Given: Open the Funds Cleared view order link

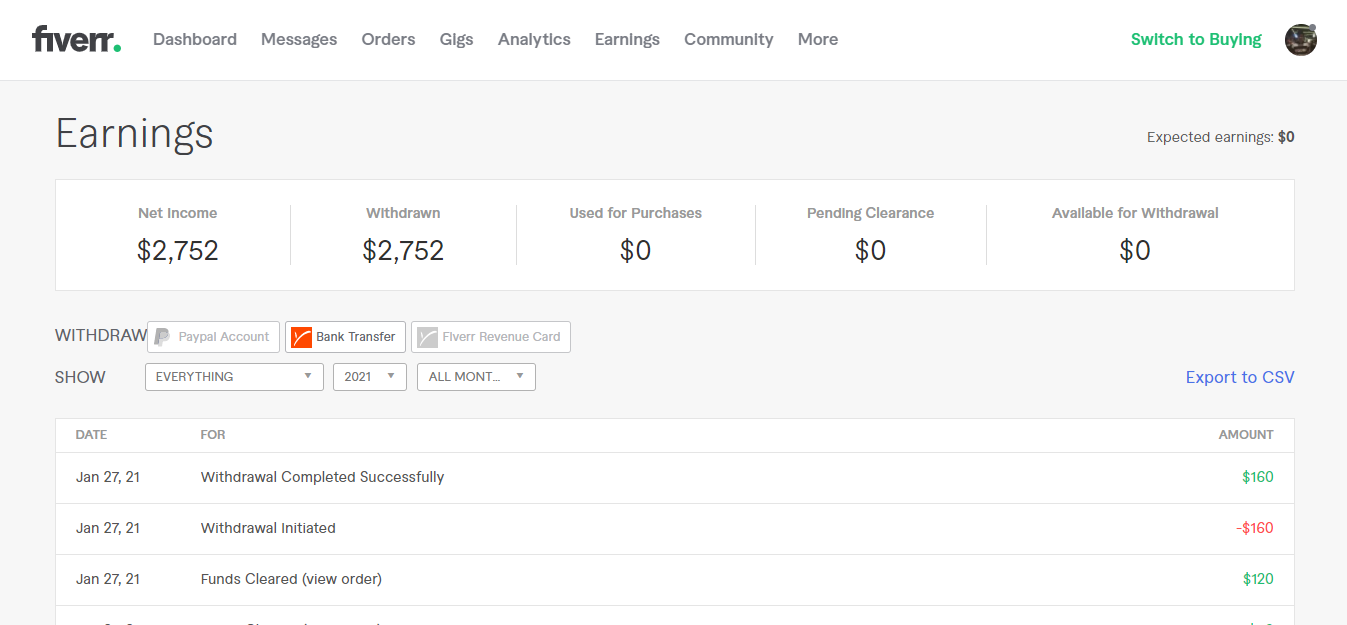Looking at the screenshot, I should (x=341, y=579).
